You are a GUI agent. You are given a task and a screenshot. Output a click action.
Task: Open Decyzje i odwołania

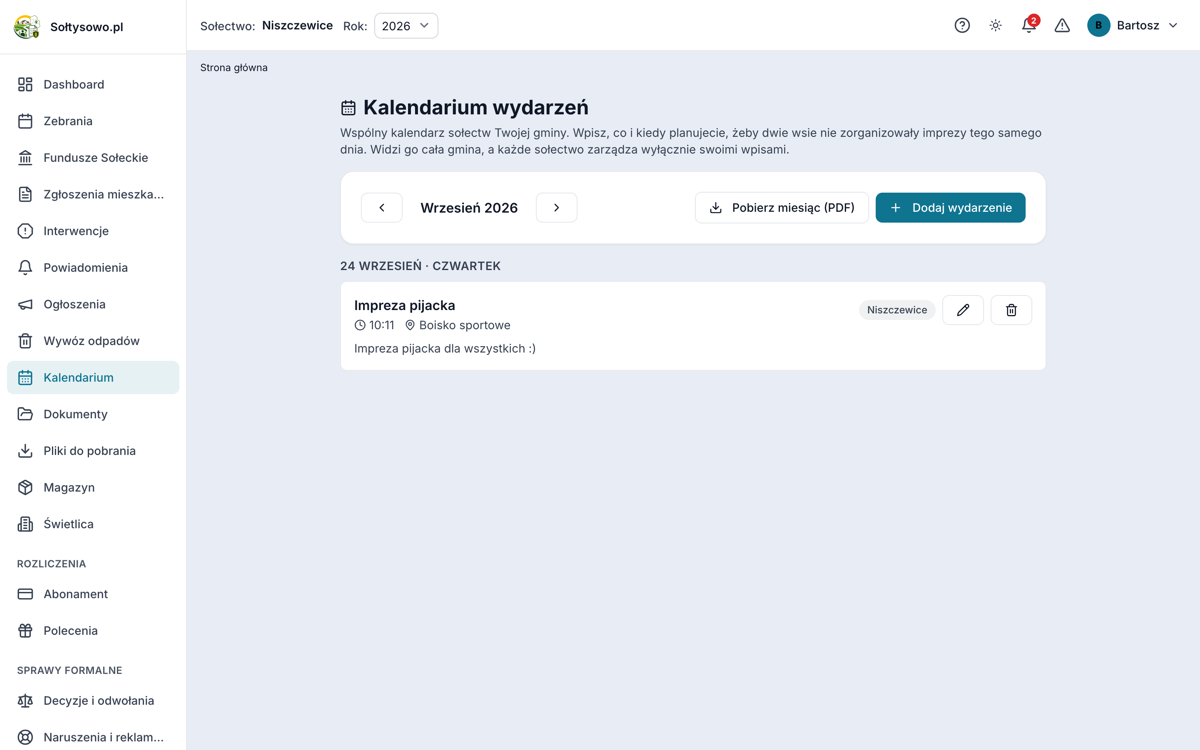(93, 701)
